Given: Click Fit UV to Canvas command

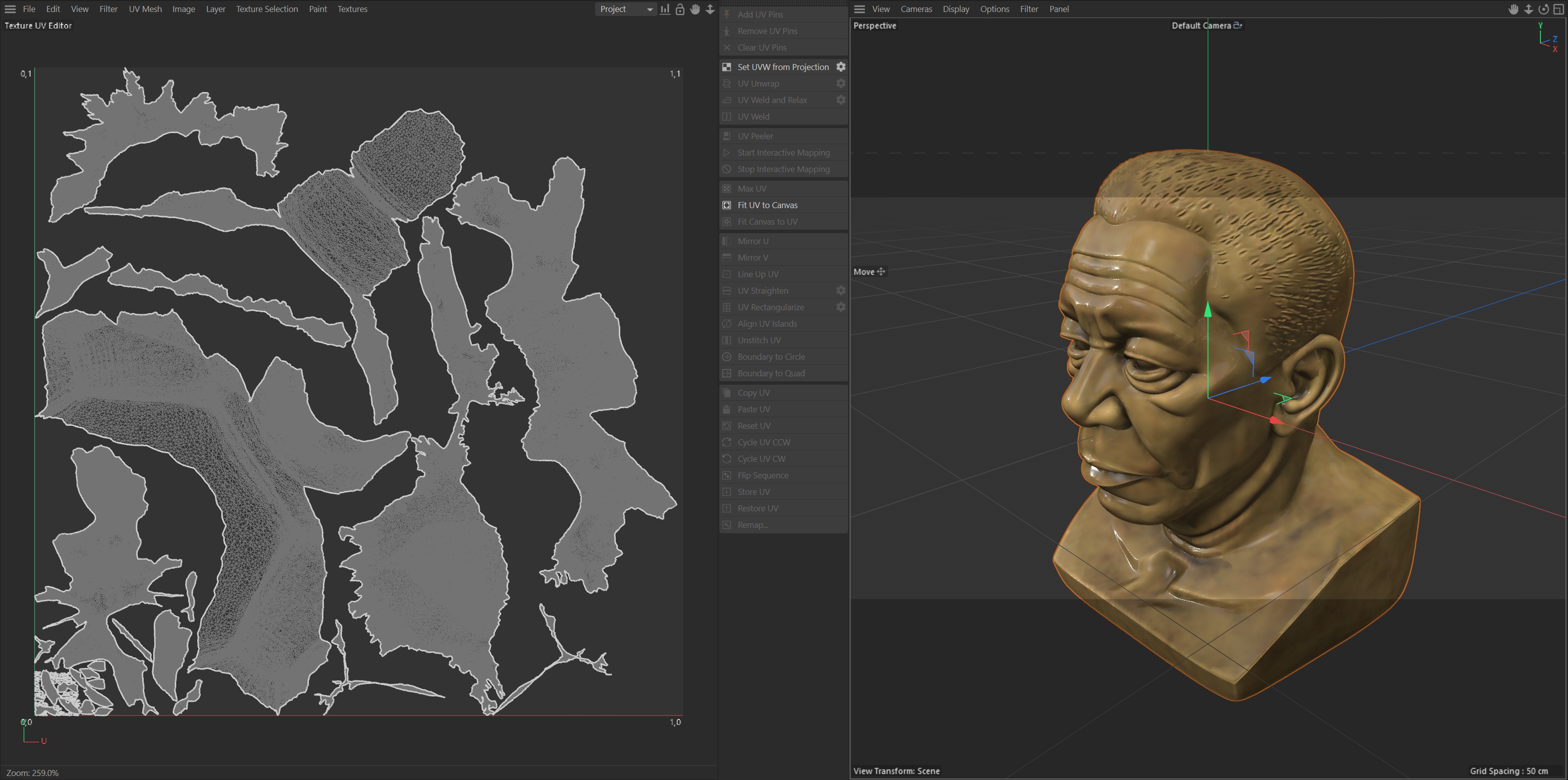Looking at the screenshot, I should [767, 205].
